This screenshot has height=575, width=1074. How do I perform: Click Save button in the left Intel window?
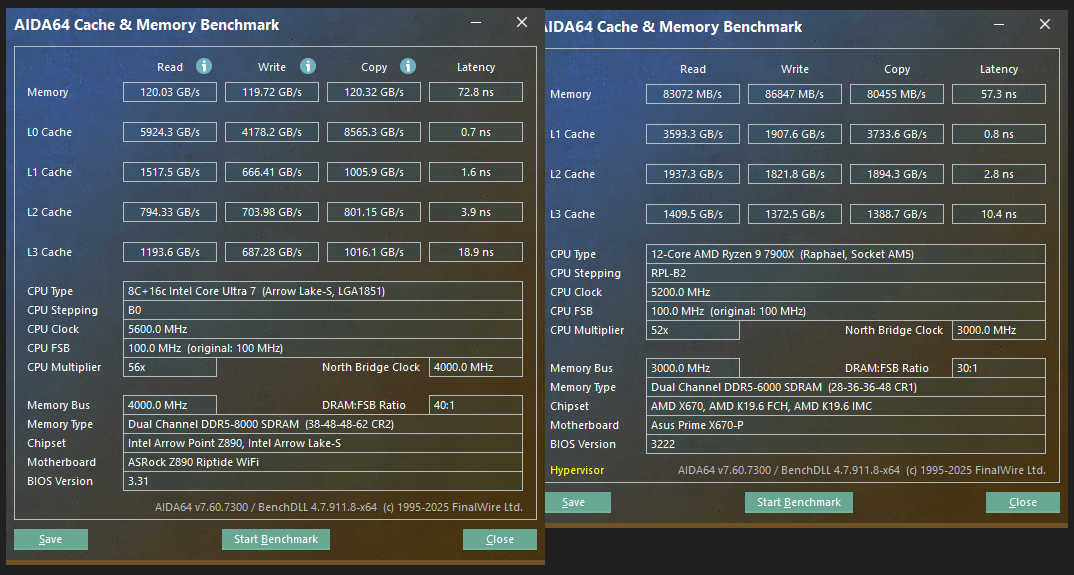(x=51, y=539)
